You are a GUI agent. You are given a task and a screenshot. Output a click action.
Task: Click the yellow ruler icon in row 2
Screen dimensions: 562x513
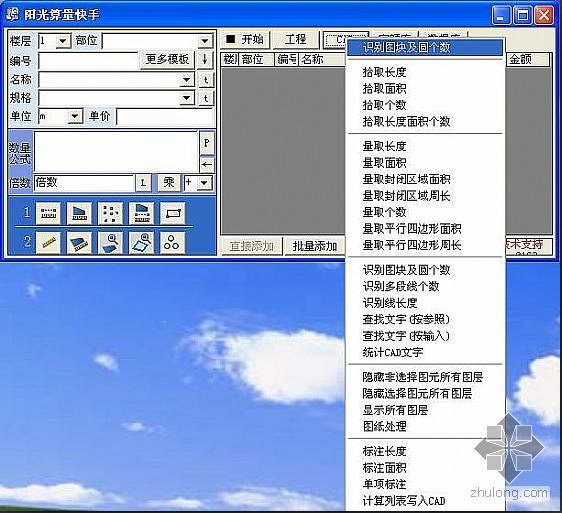[x=48, y=243]
